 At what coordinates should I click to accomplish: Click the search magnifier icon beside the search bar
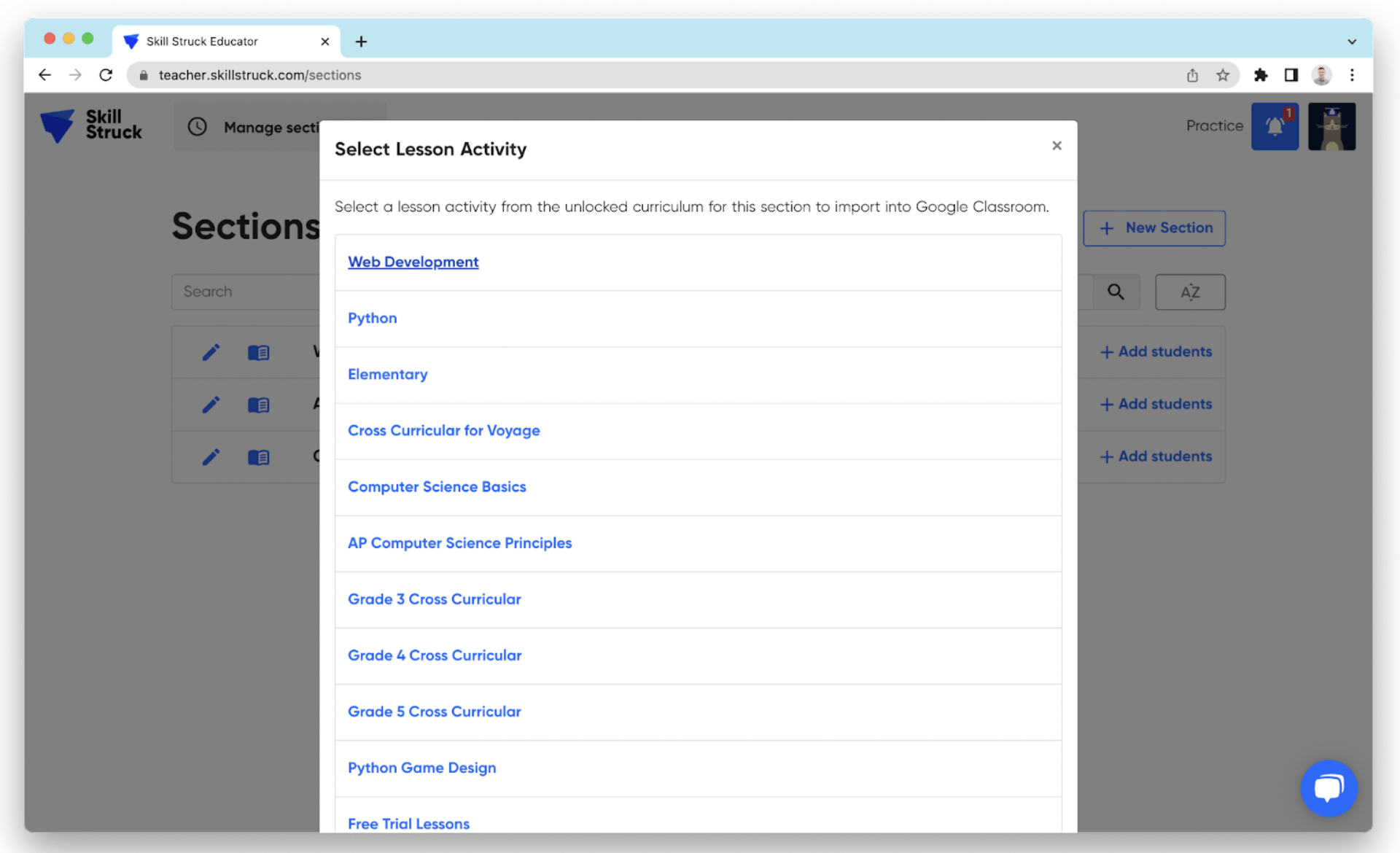(1116, 292)
